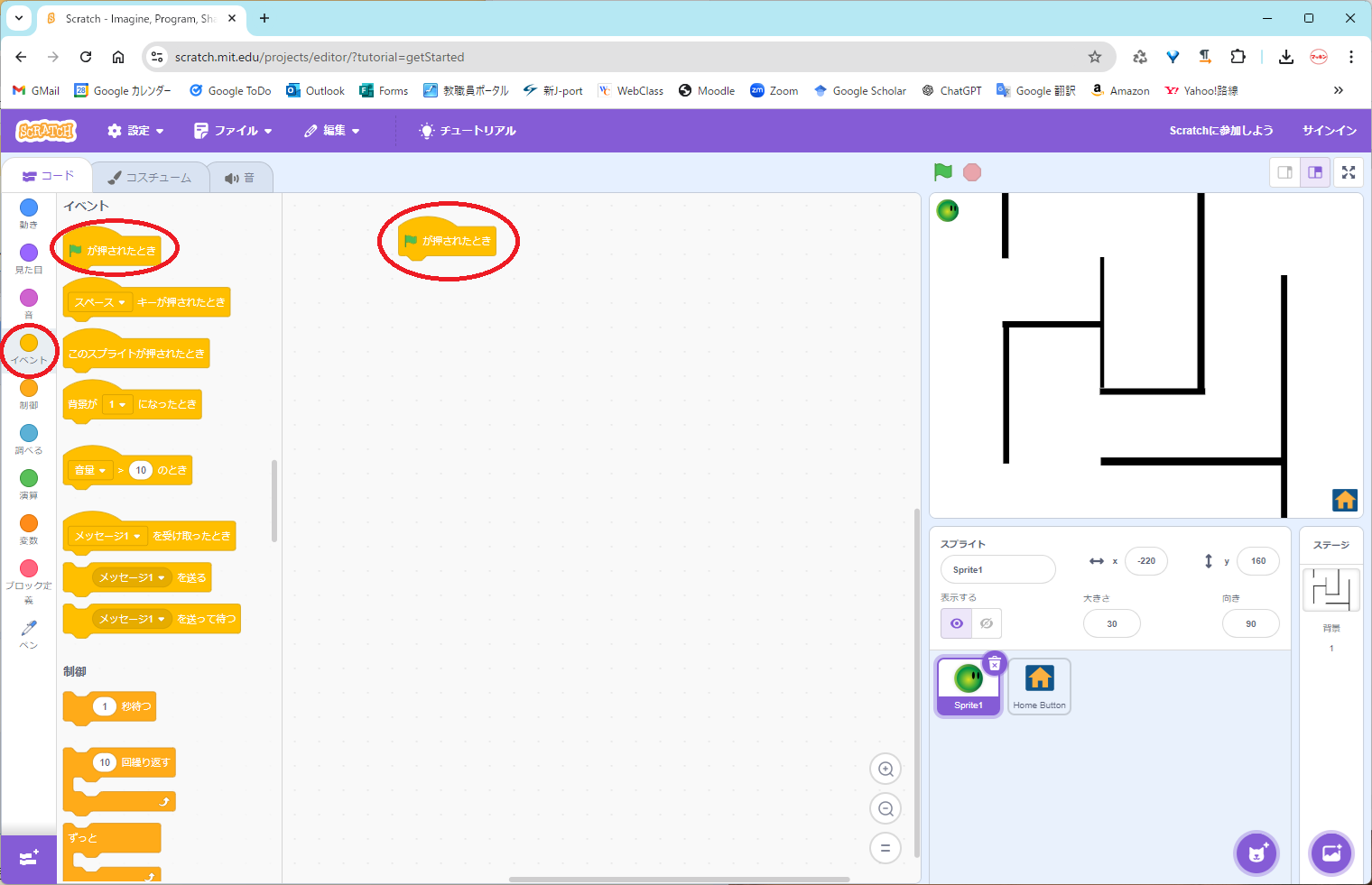
Task: Select the 見た目 (Looks) block category
Action: 29,259
